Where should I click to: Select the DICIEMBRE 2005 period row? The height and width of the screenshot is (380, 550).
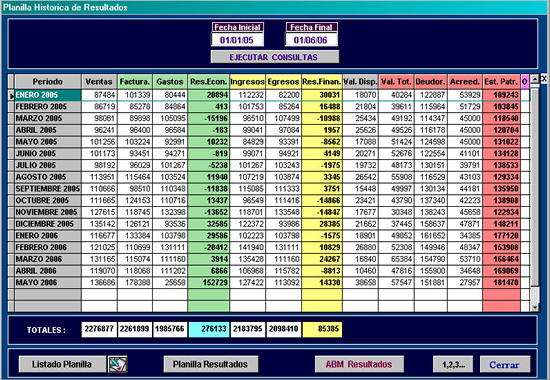[48, 224]
